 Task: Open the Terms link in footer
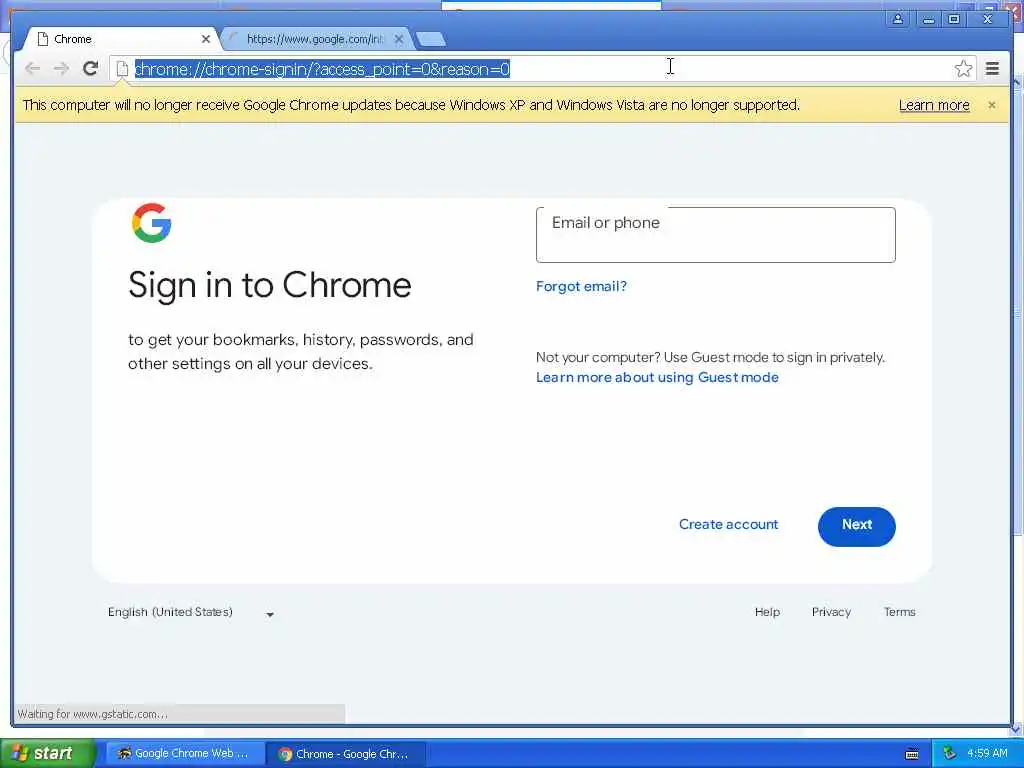899,612
